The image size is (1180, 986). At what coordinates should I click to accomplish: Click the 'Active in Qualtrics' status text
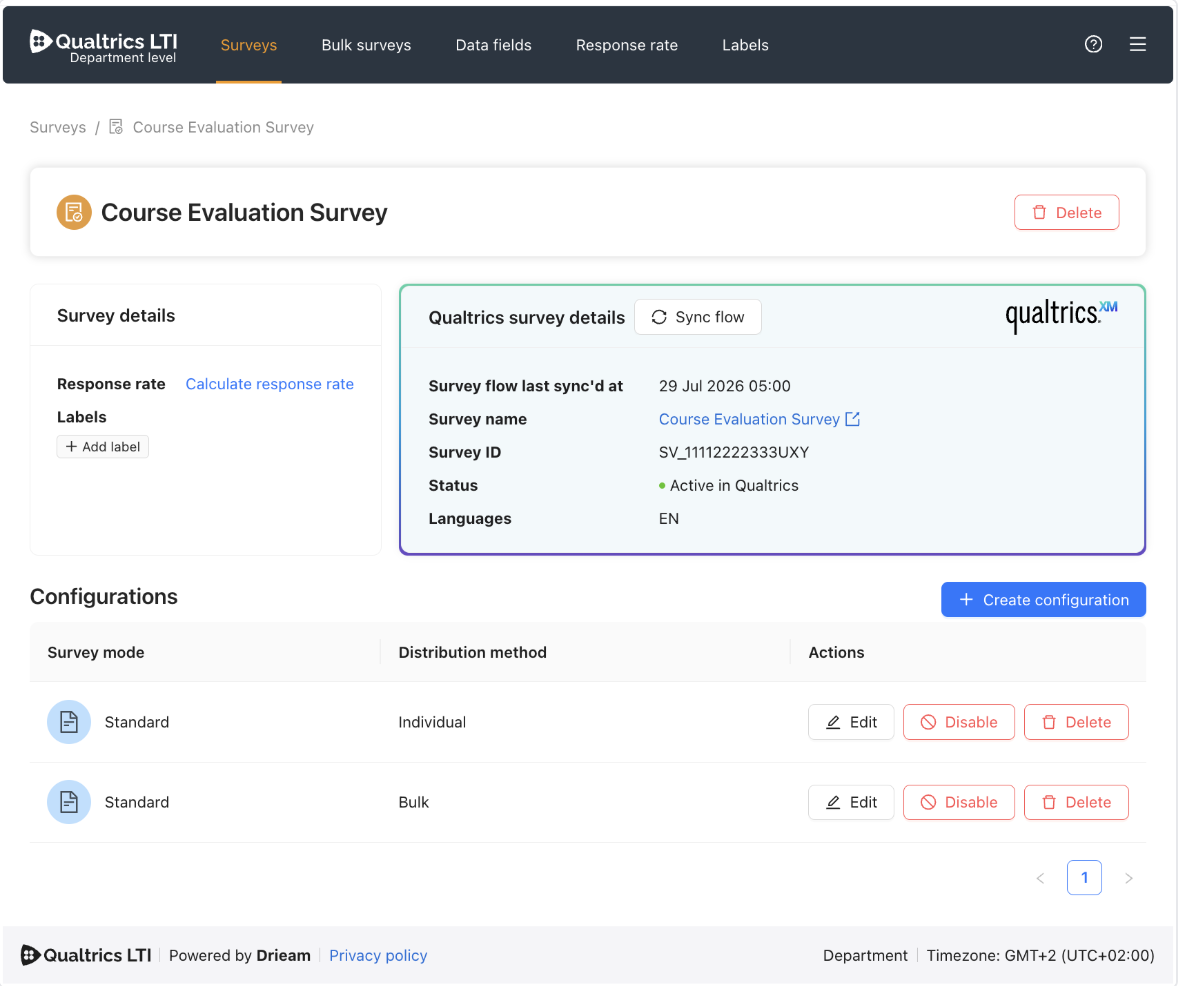pos(734,485)
